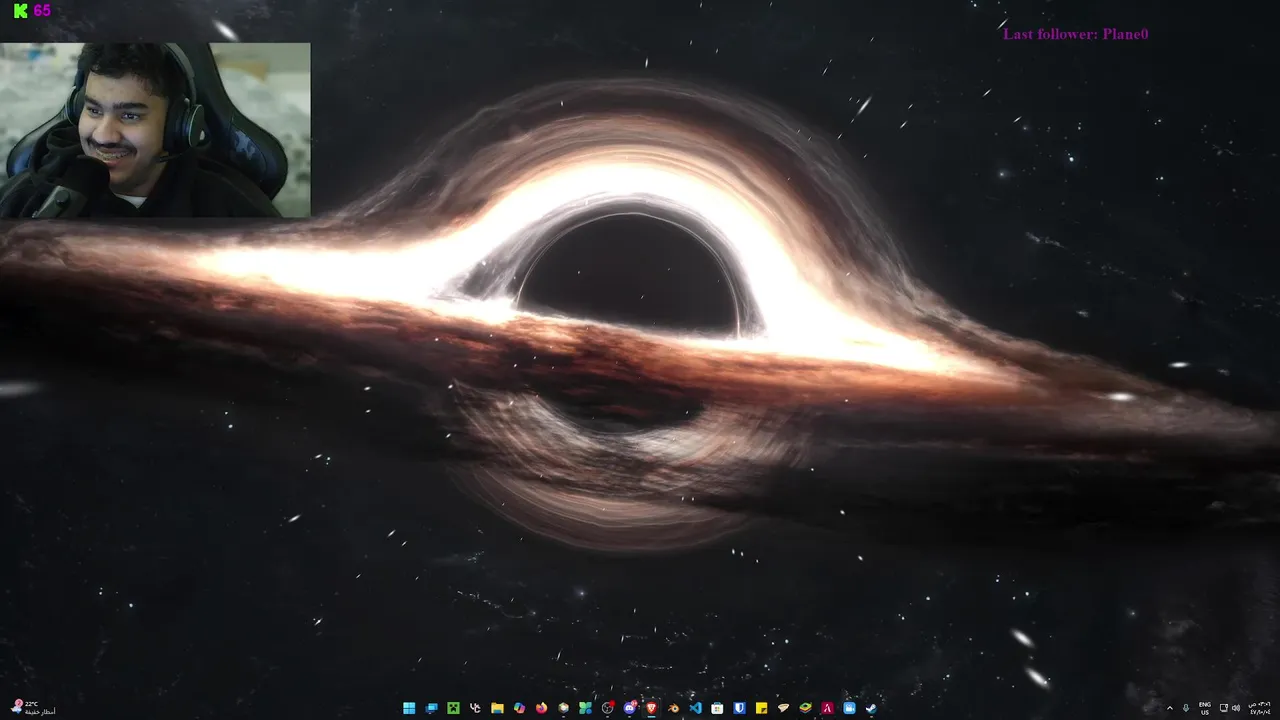Image resolution: width=1280 pixels, height=720 pixels.
Task: Click the streamer webcam overlay
Action: 155,130
